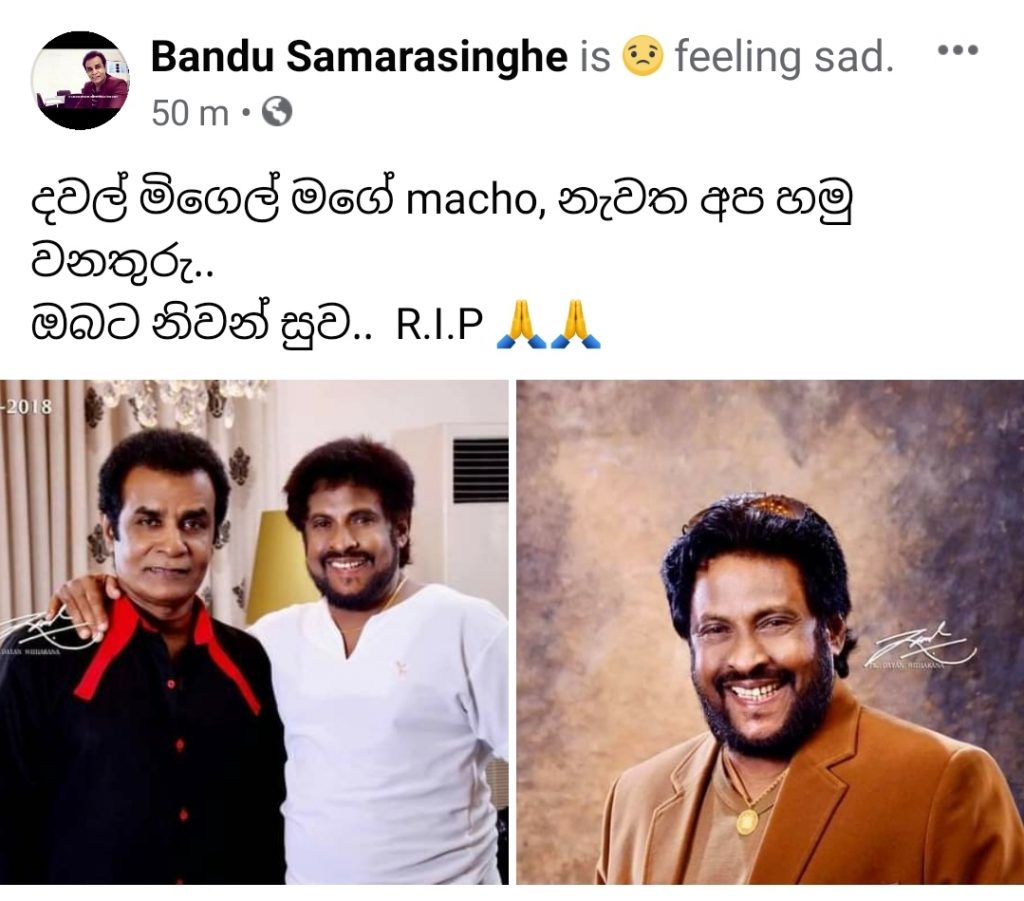Click the "R.I.P" text in the post
The width and height of the screenshot is (1024, 901).
(440, 323)
